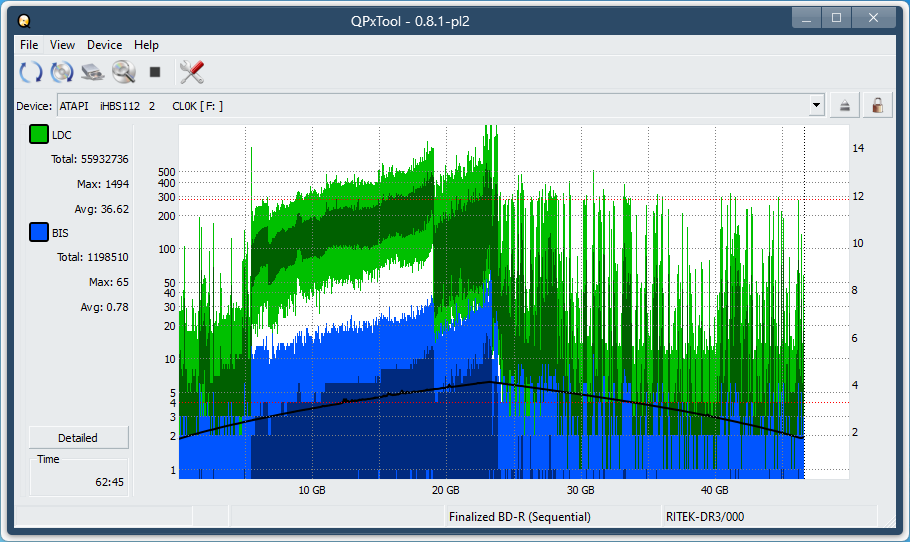The height and width of the screenshot is (542, 910).
Task: Click the drive device info icon
Action: [x=92, y=72]
